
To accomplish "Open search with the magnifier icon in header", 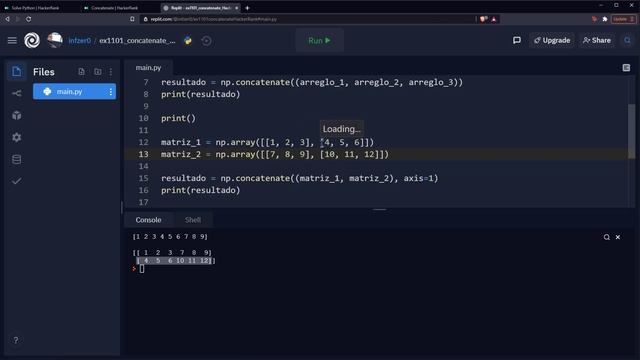I will [627, 40].
